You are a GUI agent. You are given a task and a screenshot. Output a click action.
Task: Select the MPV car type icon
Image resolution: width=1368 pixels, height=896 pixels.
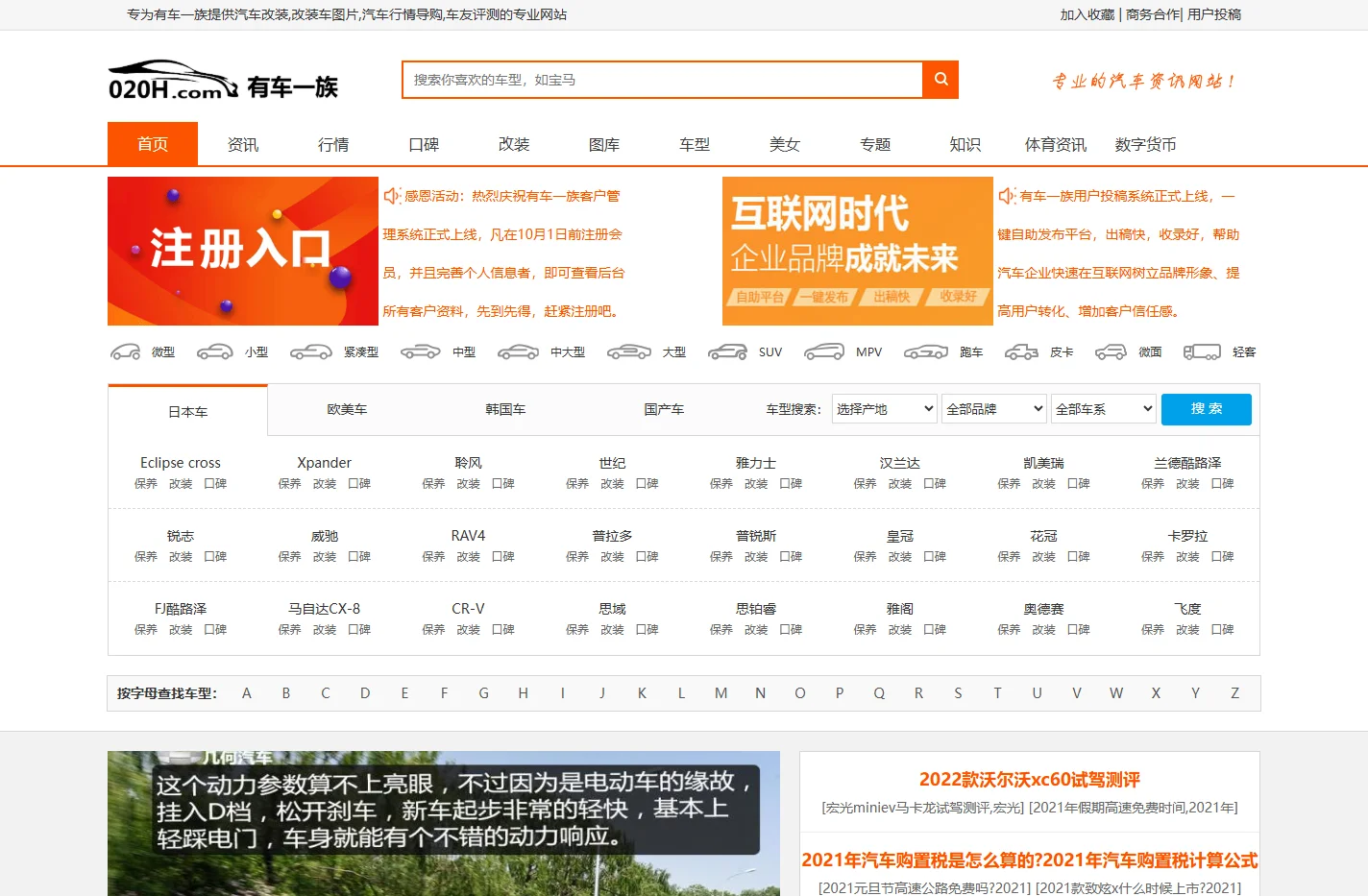pyautogui.click(x=824, y=352)
